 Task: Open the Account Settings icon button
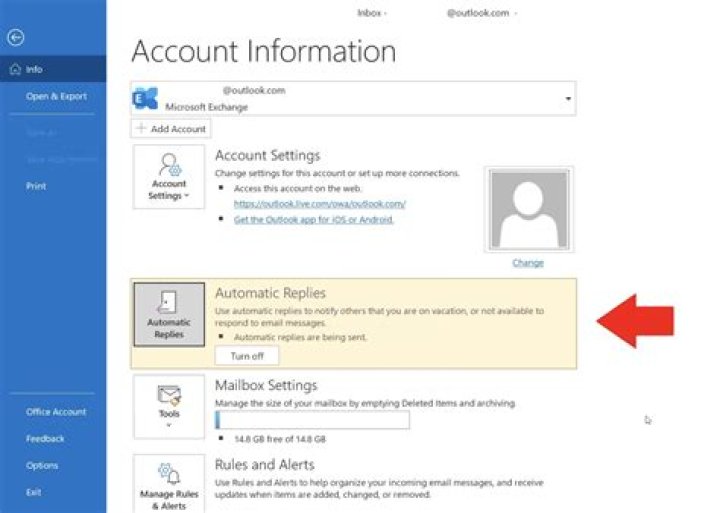tap(169, 177)
